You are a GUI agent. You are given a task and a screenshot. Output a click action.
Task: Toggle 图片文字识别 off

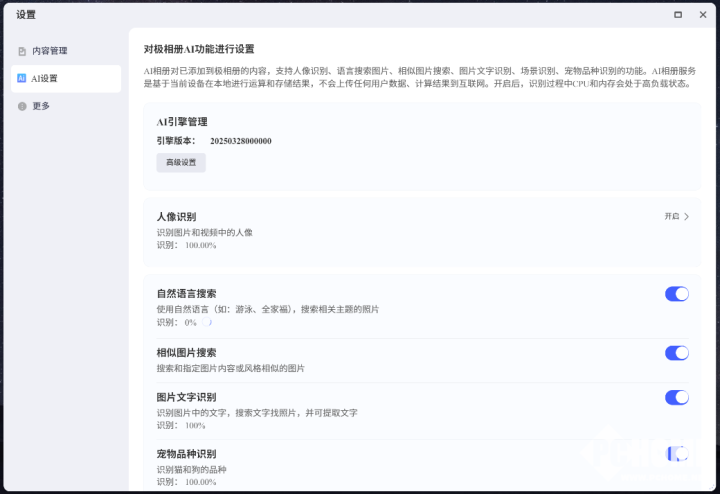[x=676, y=397]
